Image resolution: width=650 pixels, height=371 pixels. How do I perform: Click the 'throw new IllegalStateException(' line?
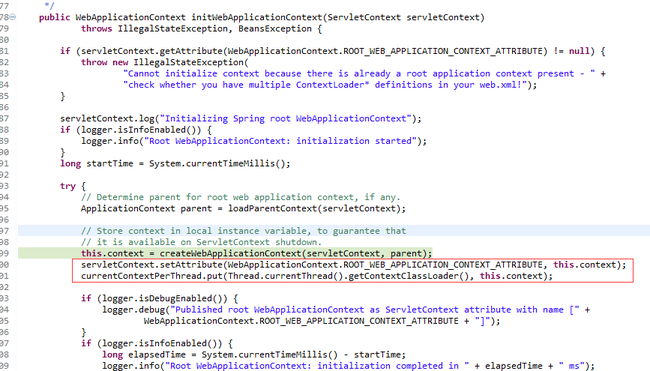(x=165, y=62)
